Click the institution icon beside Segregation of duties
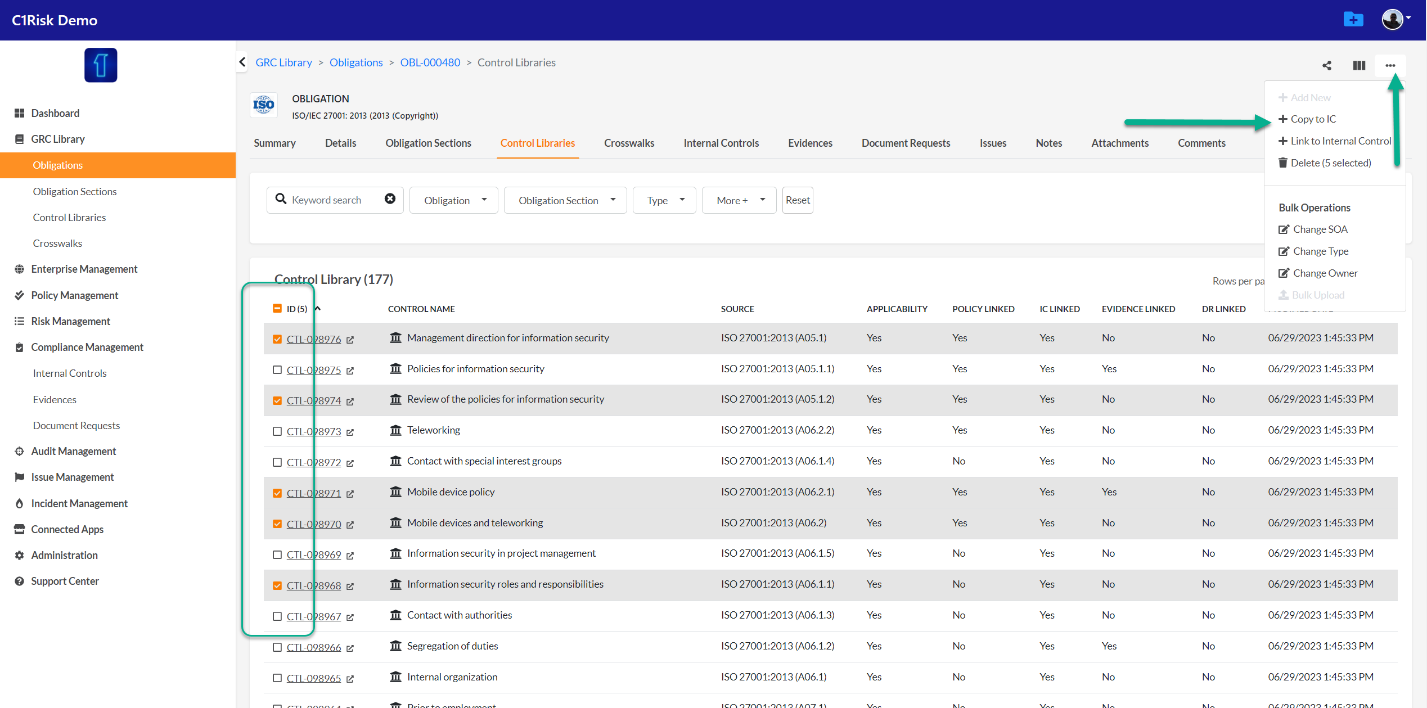 coord(396,646)
